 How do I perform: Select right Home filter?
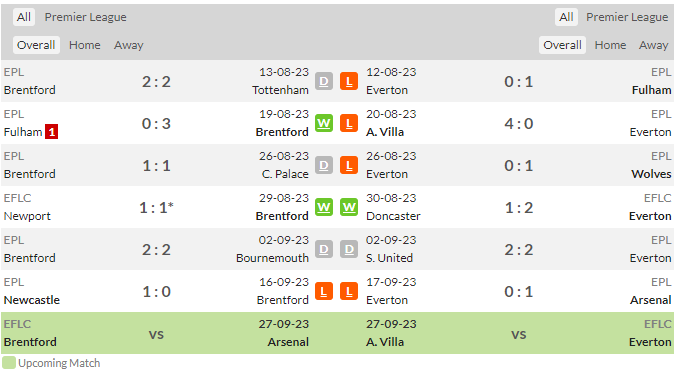pyautogui.click(x=610, y=45)
